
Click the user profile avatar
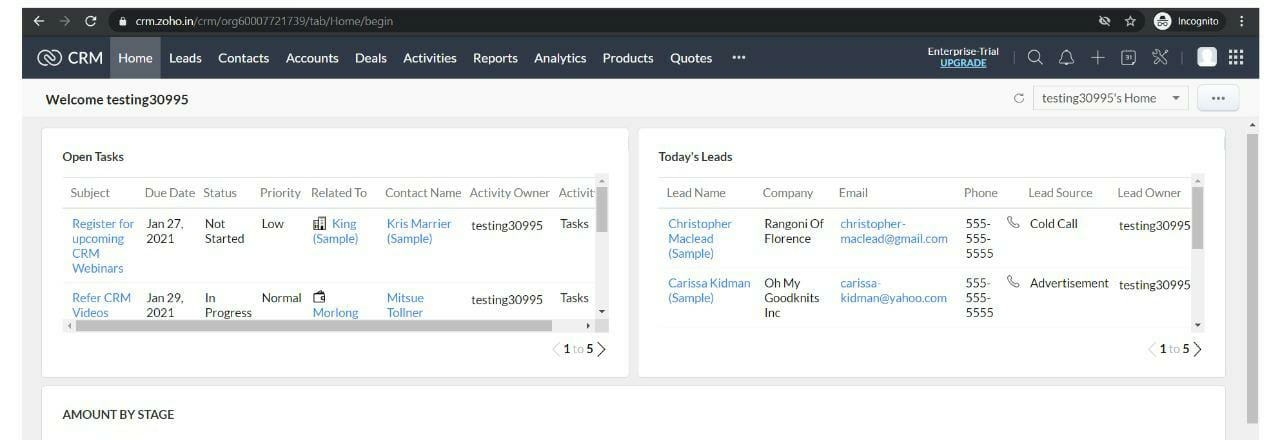1206,58
